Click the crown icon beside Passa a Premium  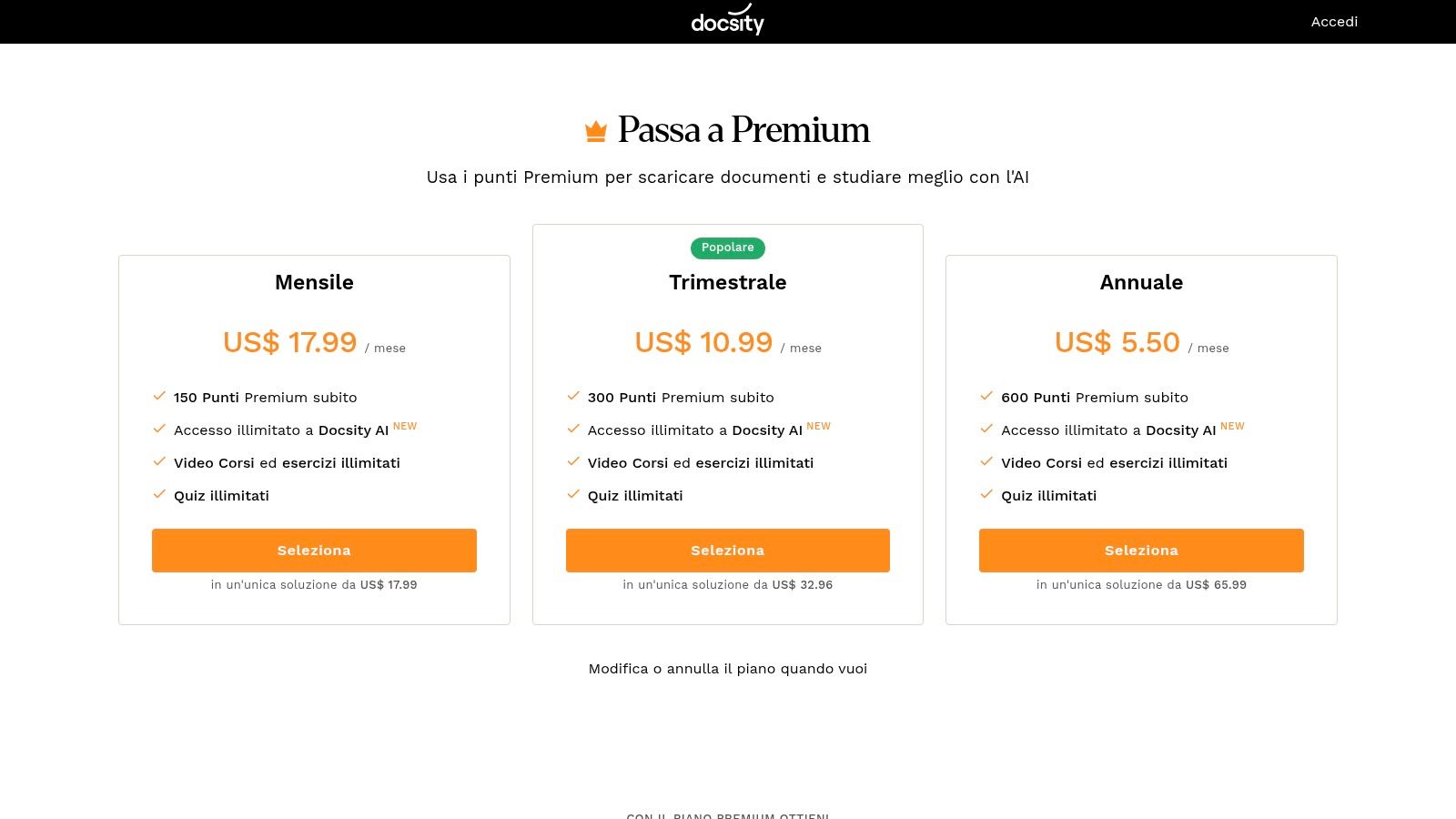(594, 129)
